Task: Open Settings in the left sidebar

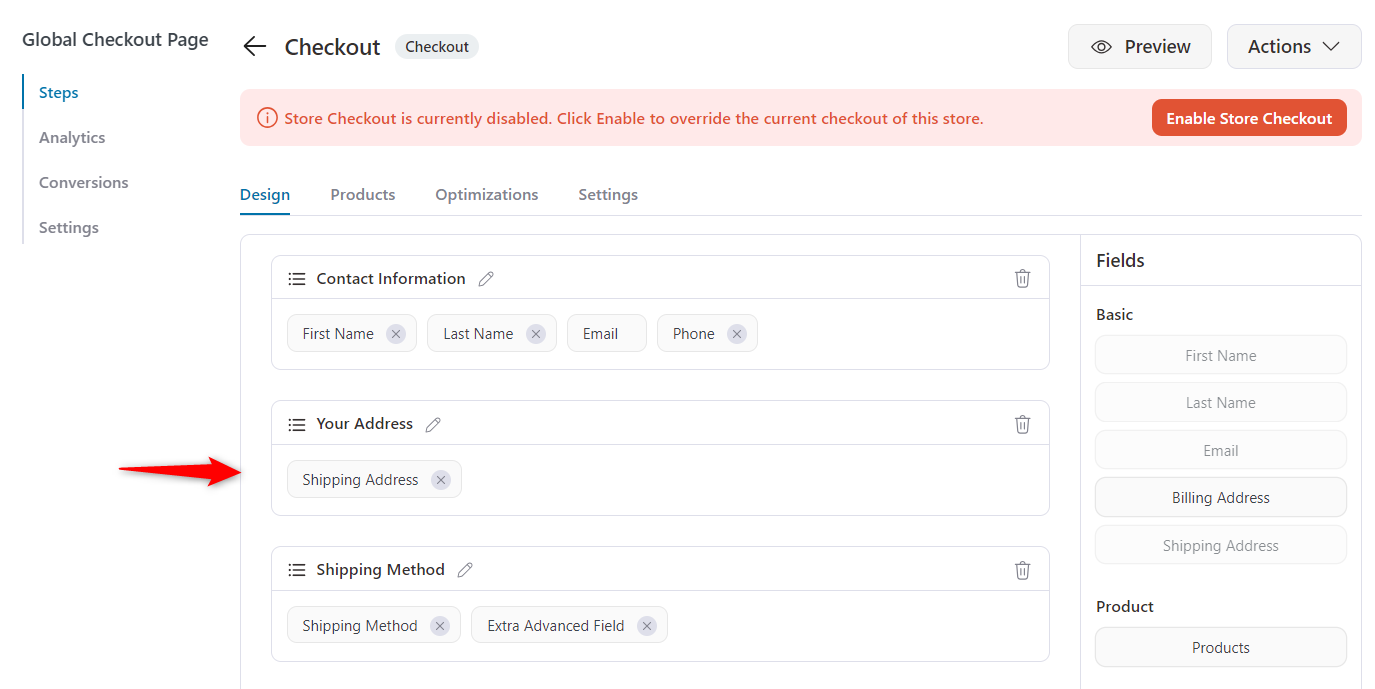Action: tap(69, 228)
